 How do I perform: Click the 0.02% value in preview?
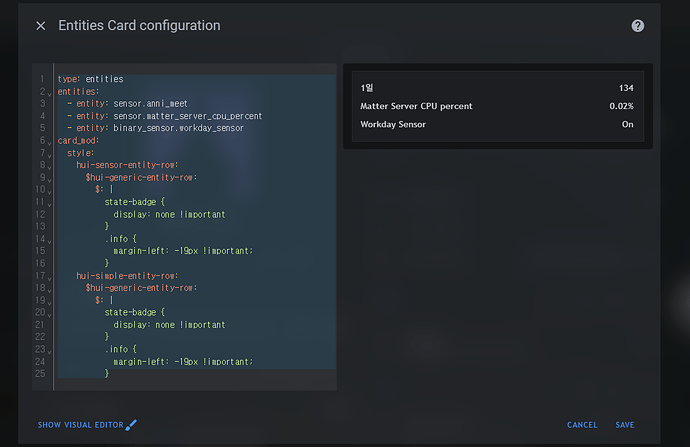[x=621, y=106]
